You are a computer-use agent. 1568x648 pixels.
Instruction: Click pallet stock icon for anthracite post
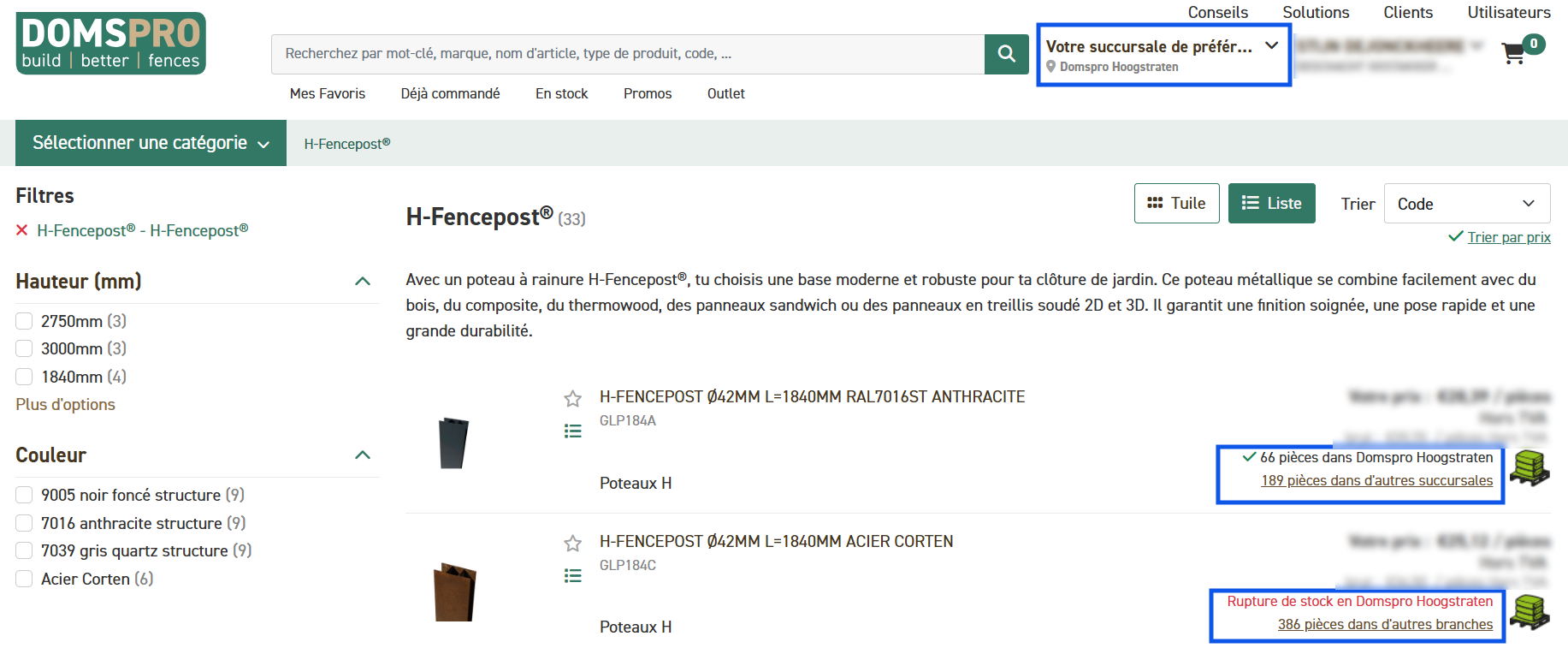[1530, 467]
